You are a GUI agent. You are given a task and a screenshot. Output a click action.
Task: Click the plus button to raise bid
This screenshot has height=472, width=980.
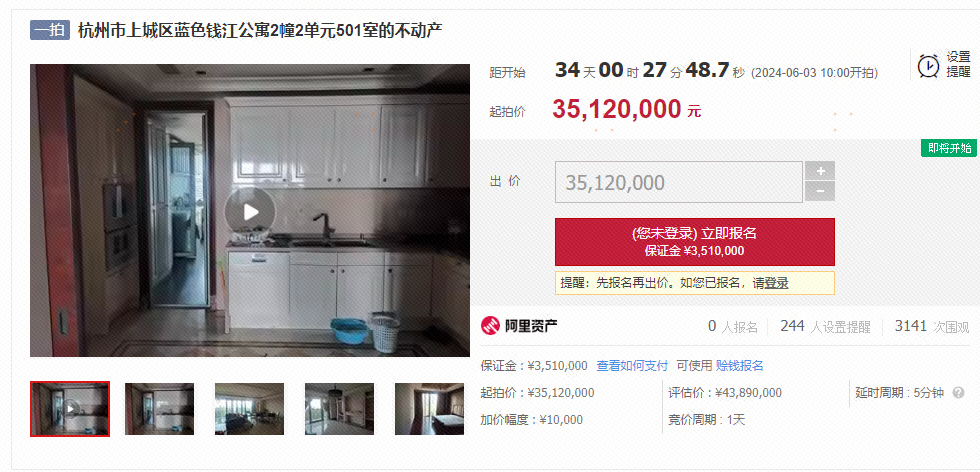point(820,171)
